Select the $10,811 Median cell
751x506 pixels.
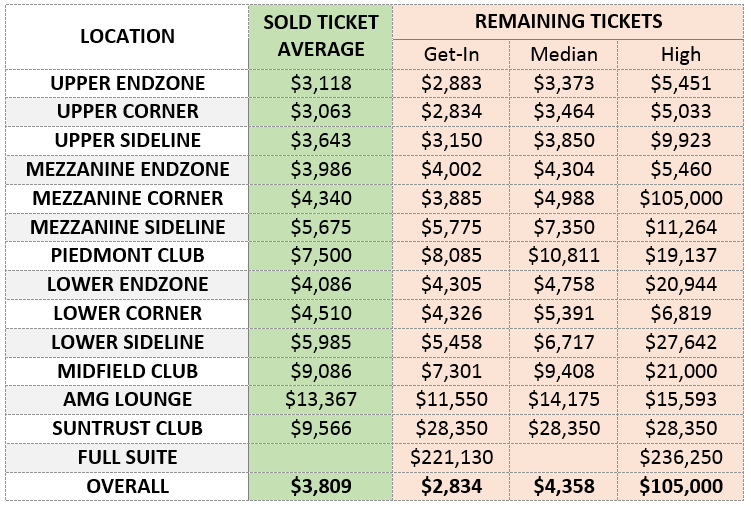[x=564, y=256]
